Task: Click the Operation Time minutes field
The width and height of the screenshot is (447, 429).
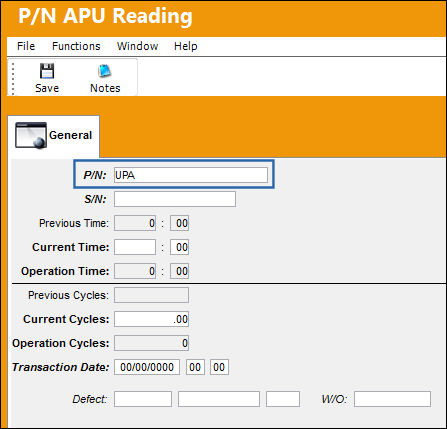Action: point(179,271)
